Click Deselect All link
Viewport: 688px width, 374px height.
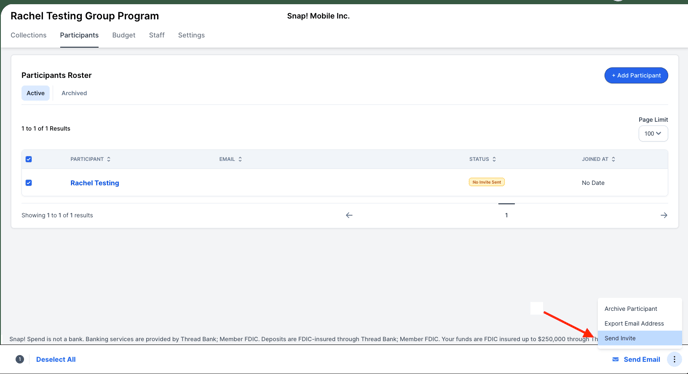coord(56,359)
